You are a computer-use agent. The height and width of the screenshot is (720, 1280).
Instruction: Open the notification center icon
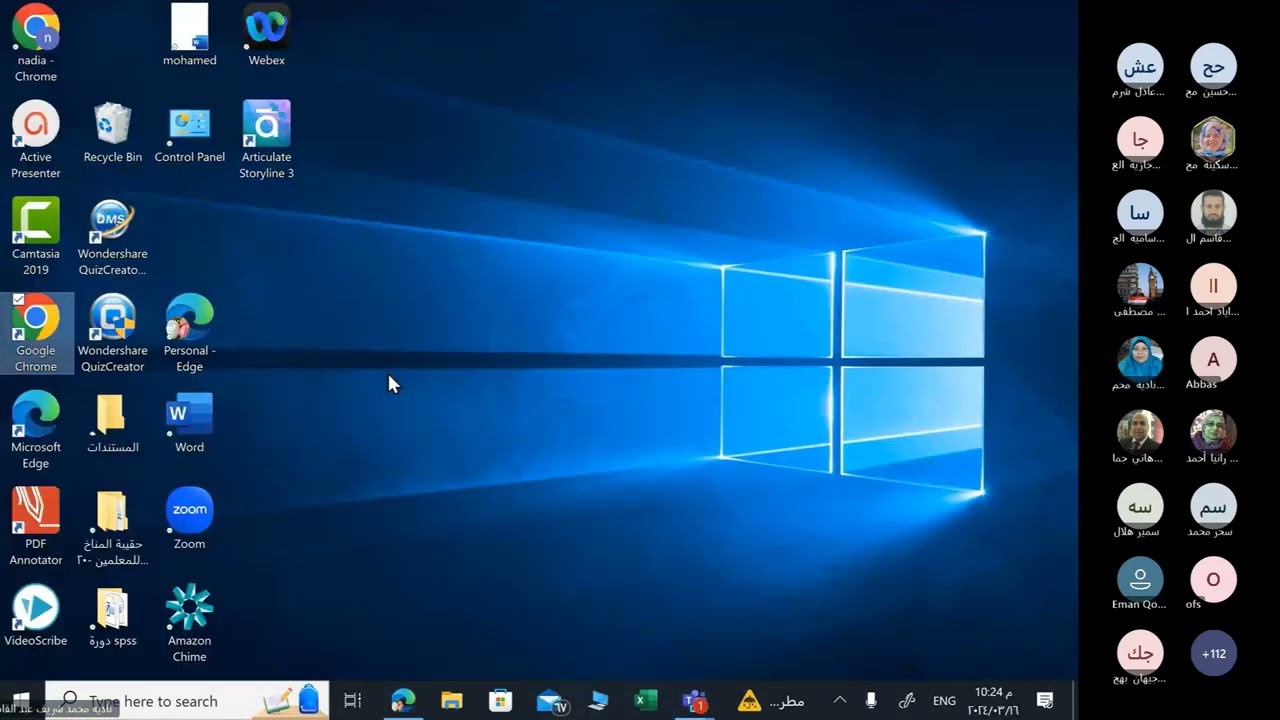1045,701
